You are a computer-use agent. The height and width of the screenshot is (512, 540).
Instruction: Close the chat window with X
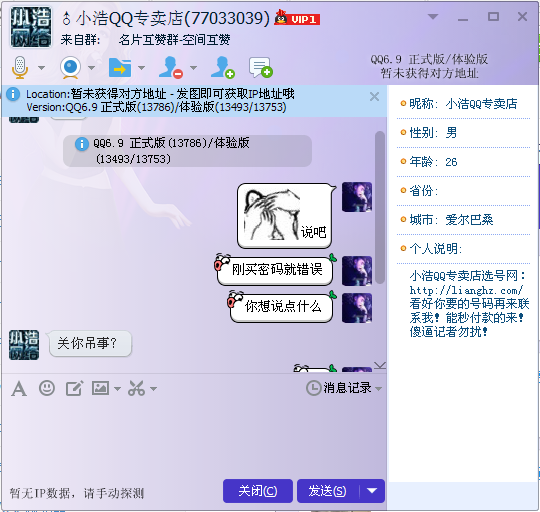tap(522, 17)
